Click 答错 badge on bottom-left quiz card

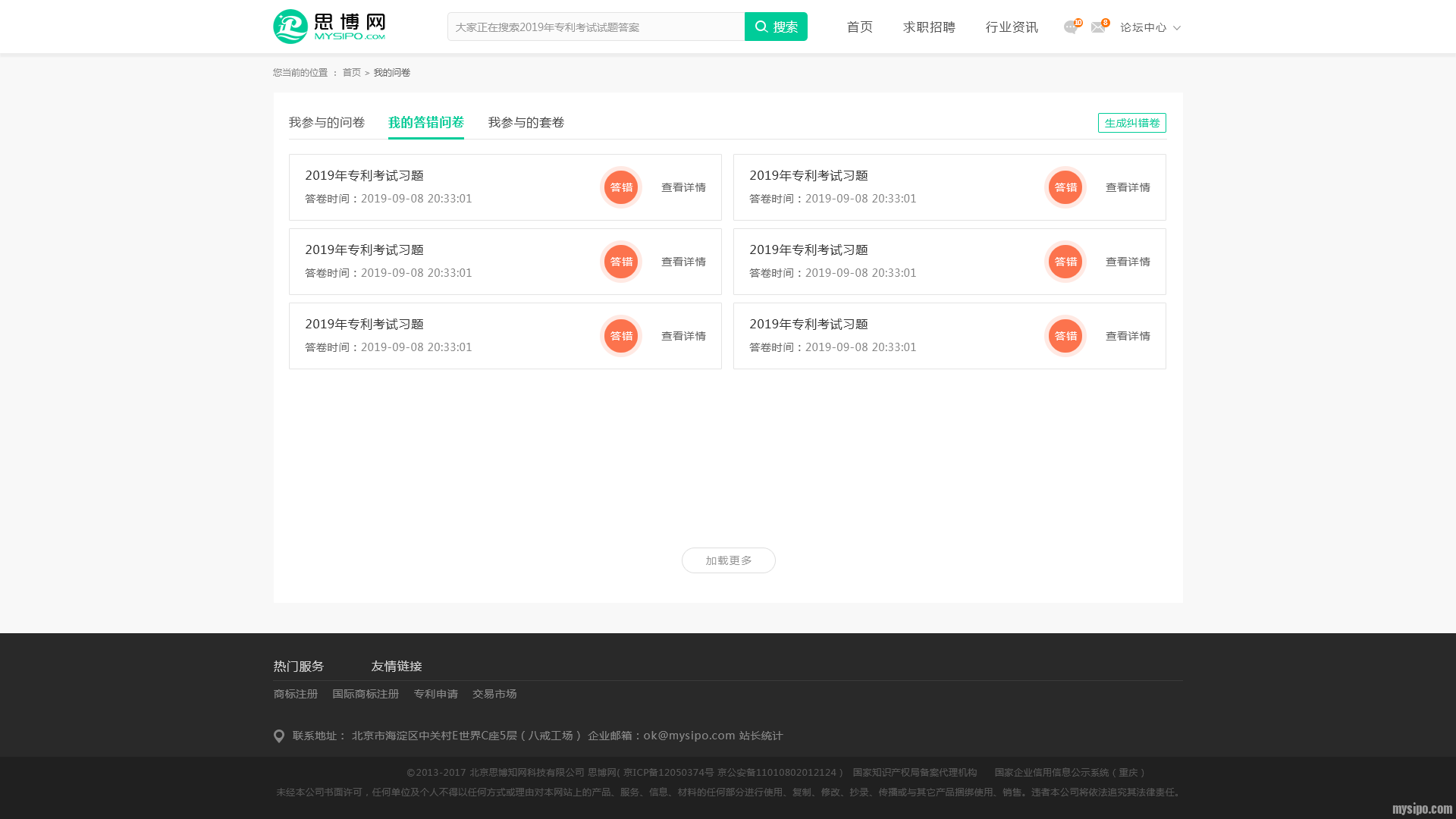point(621,336)
